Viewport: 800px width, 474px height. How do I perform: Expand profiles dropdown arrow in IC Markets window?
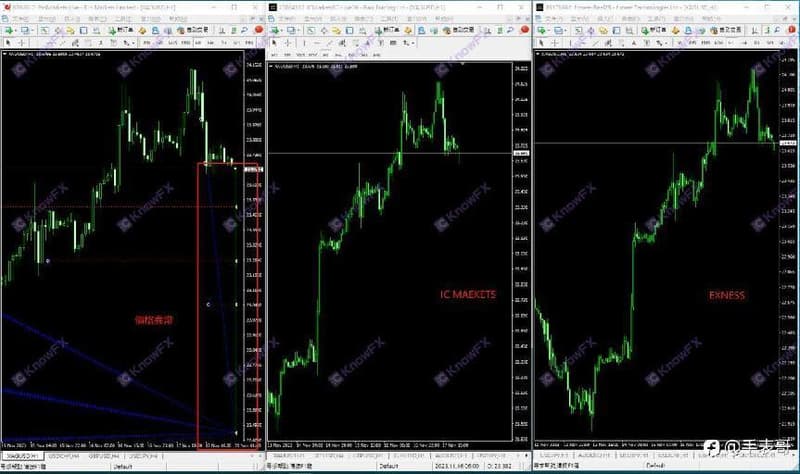coord(298,30)
